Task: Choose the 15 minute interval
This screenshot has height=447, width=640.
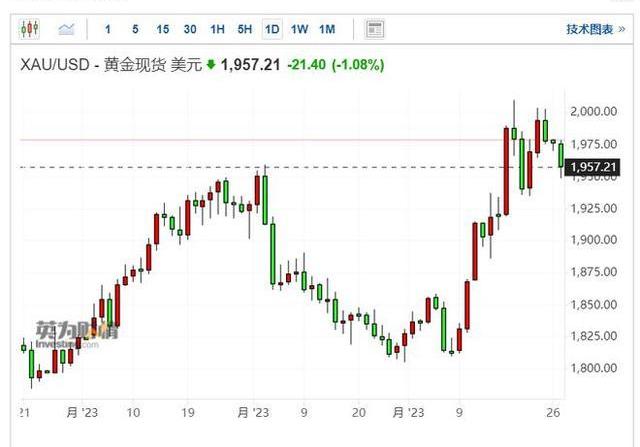Action: [162, 29]
